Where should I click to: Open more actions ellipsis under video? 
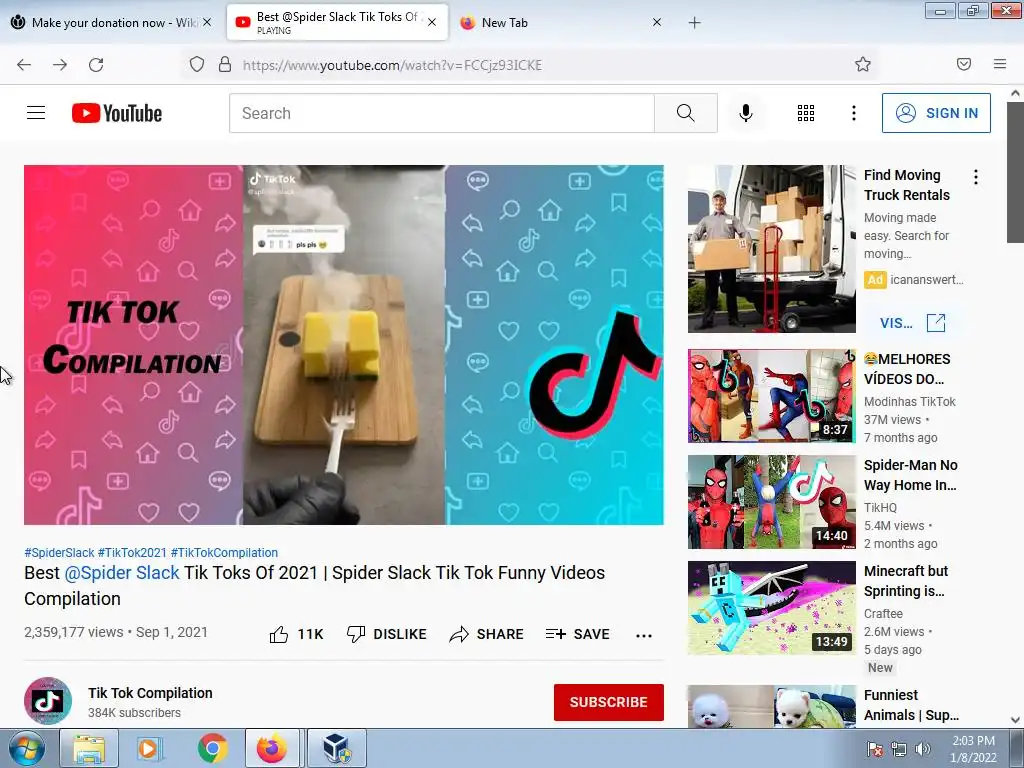644,635
